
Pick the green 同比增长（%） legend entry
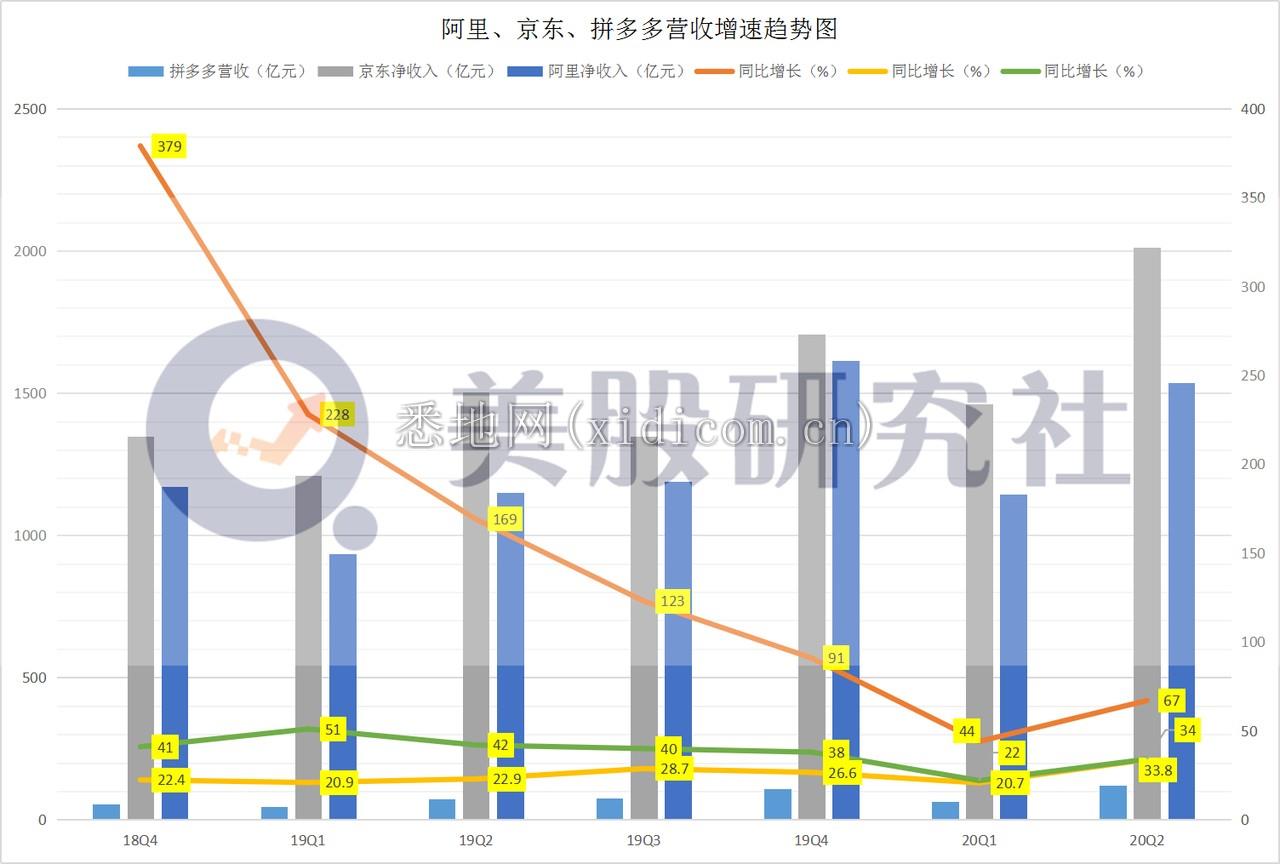point(1074,71)
